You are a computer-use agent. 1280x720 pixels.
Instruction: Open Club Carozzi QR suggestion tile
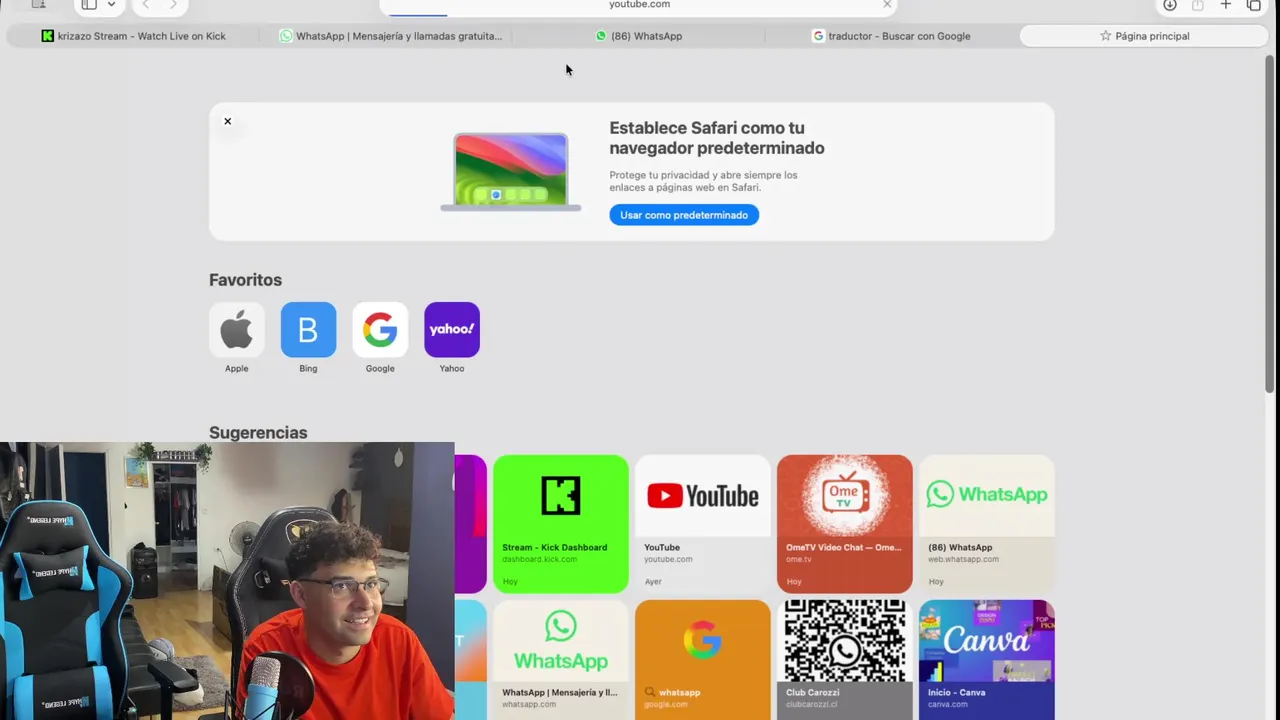pos(845,660)
